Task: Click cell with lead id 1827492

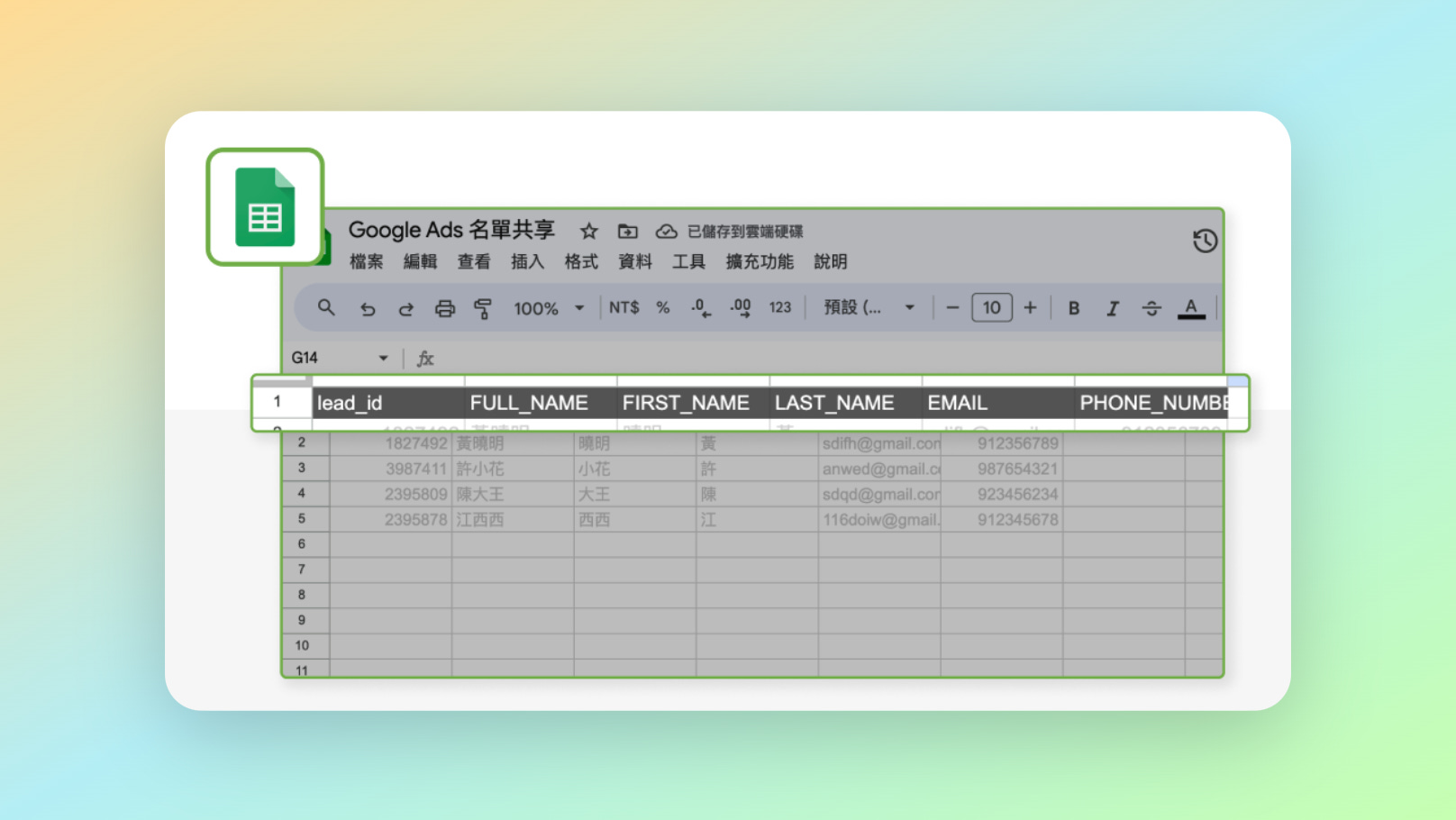Action: tap(391, 443)
